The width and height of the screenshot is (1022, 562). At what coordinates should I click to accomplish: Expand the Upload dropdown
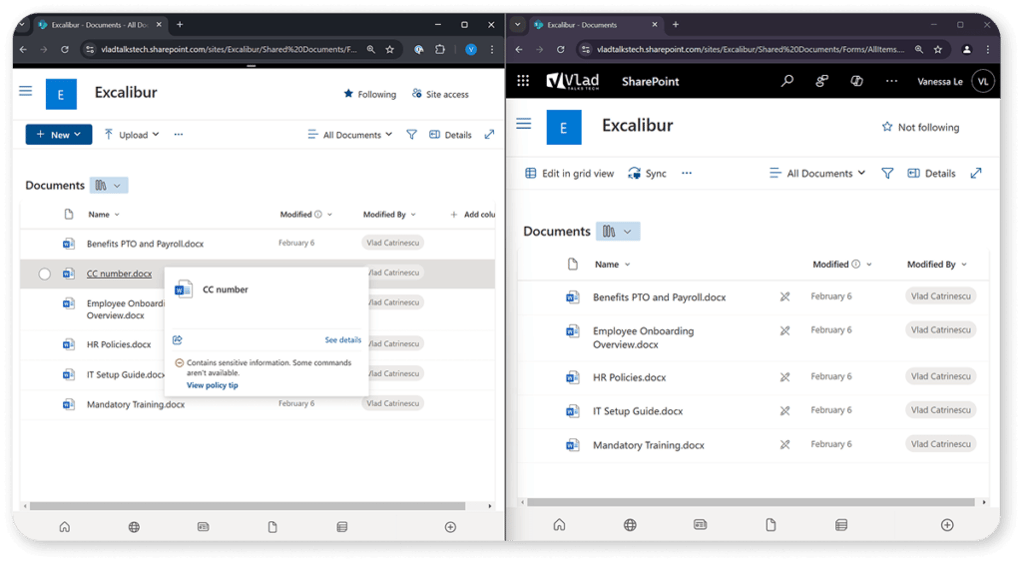pos(156,134)
